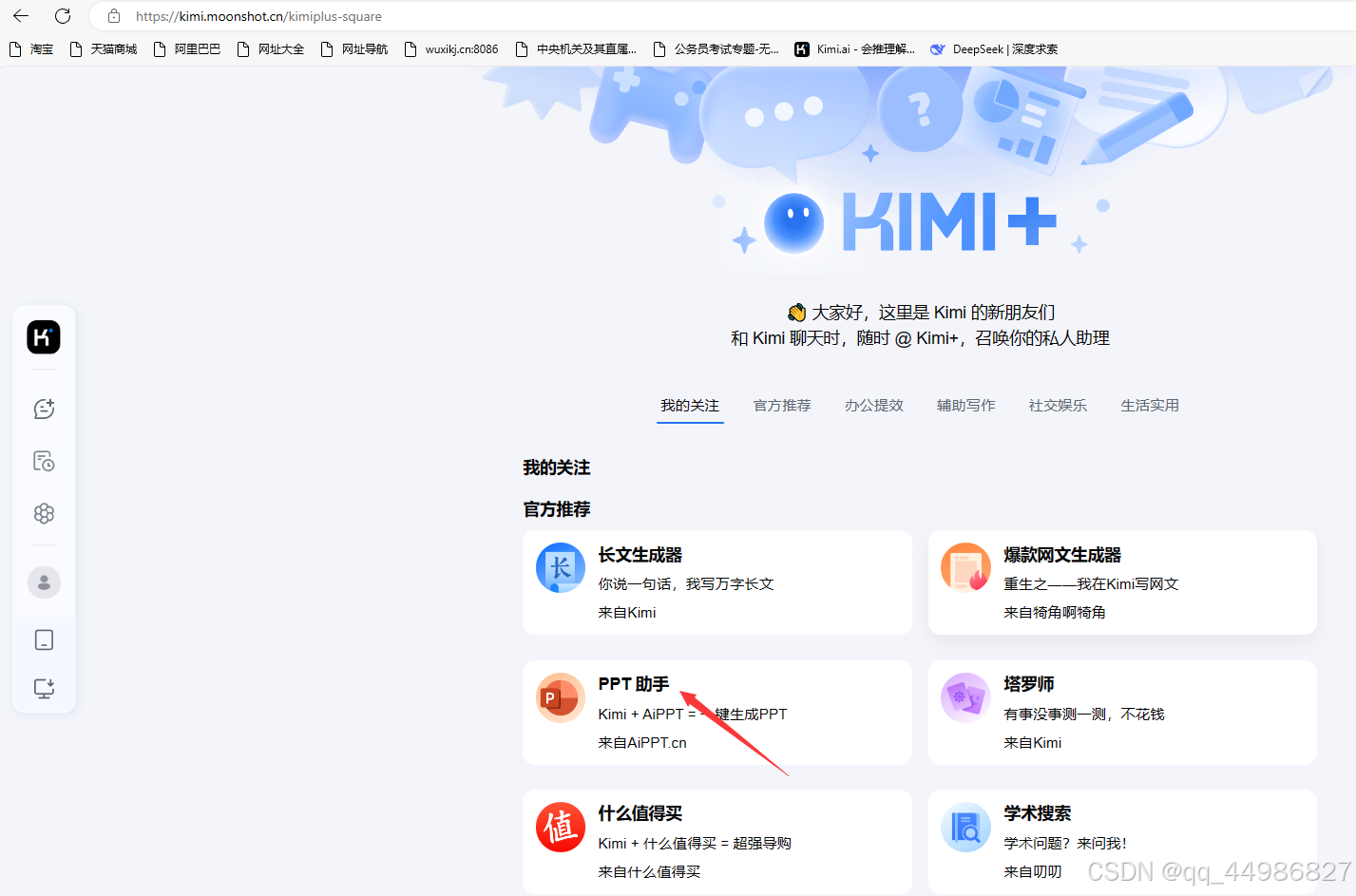Click the 长文生成器 blue icon
This screenshot has height=896, width=1356.
coord(561,567)
